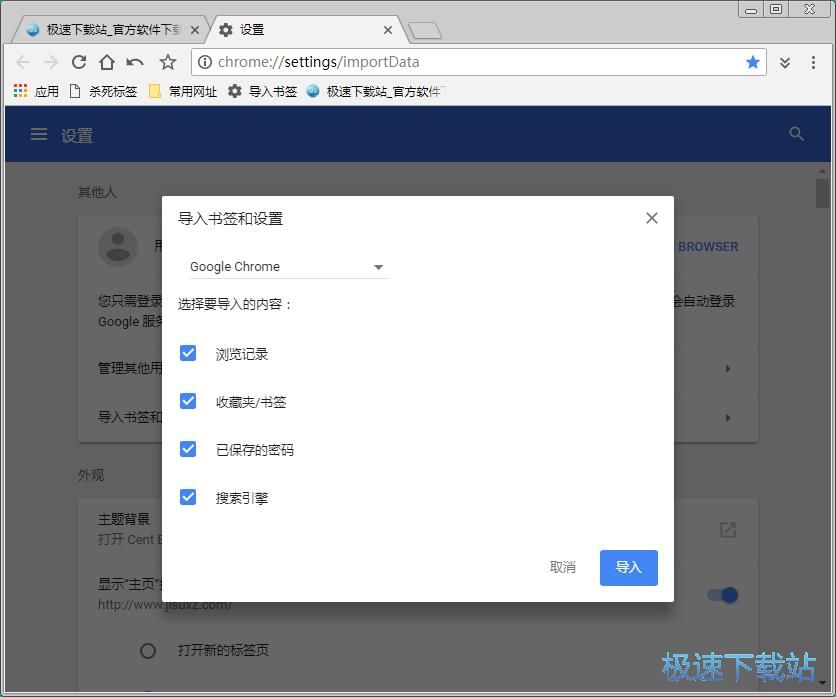The height and width of the screenshot is (697, 836).
Task: Expand the 导入书签和设置 row arrow
Action: click(728, 418)
